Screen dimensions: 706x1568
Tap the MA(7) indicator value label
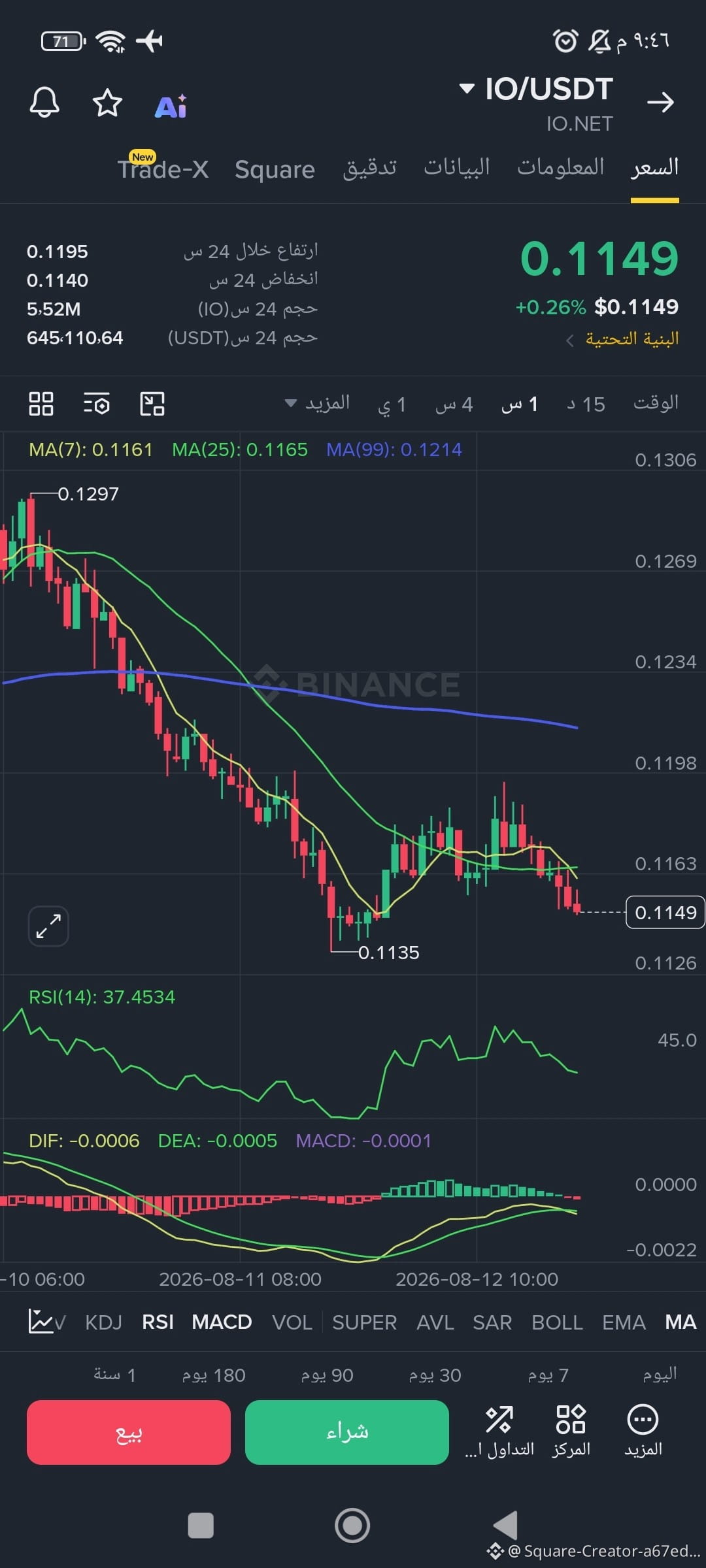click(91, 449)
